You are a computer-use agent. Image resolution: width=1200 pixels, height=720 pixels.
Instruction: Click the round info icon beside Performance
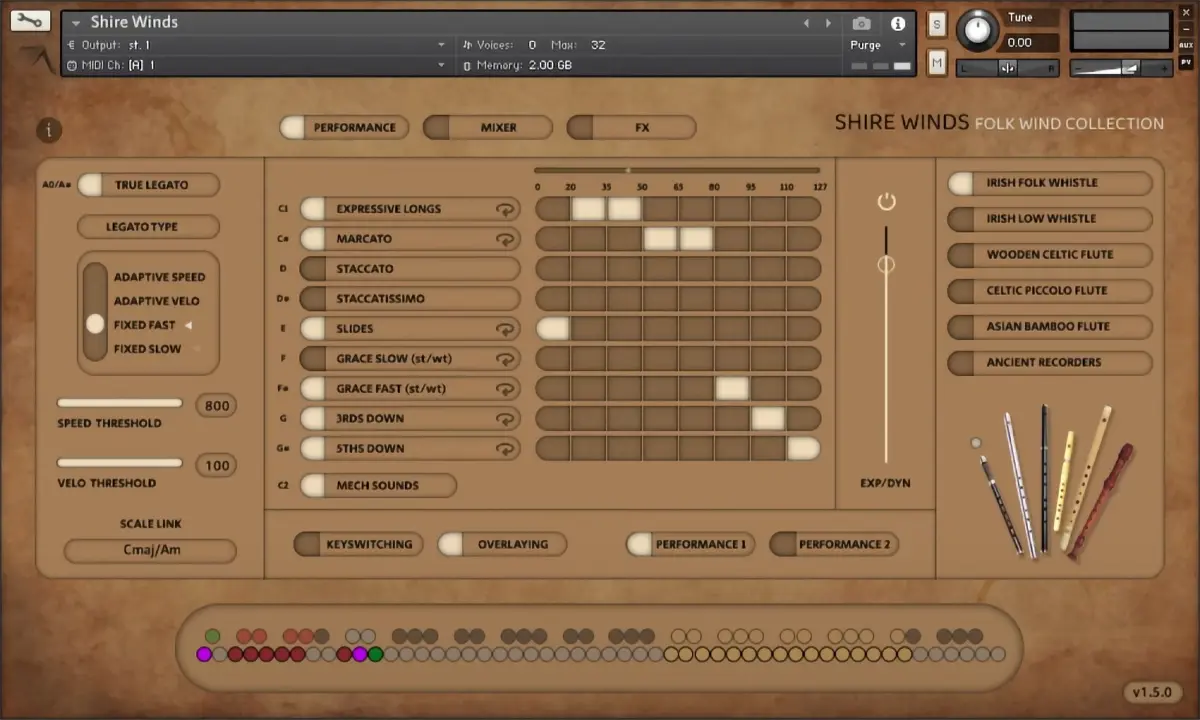pos(48,130)
